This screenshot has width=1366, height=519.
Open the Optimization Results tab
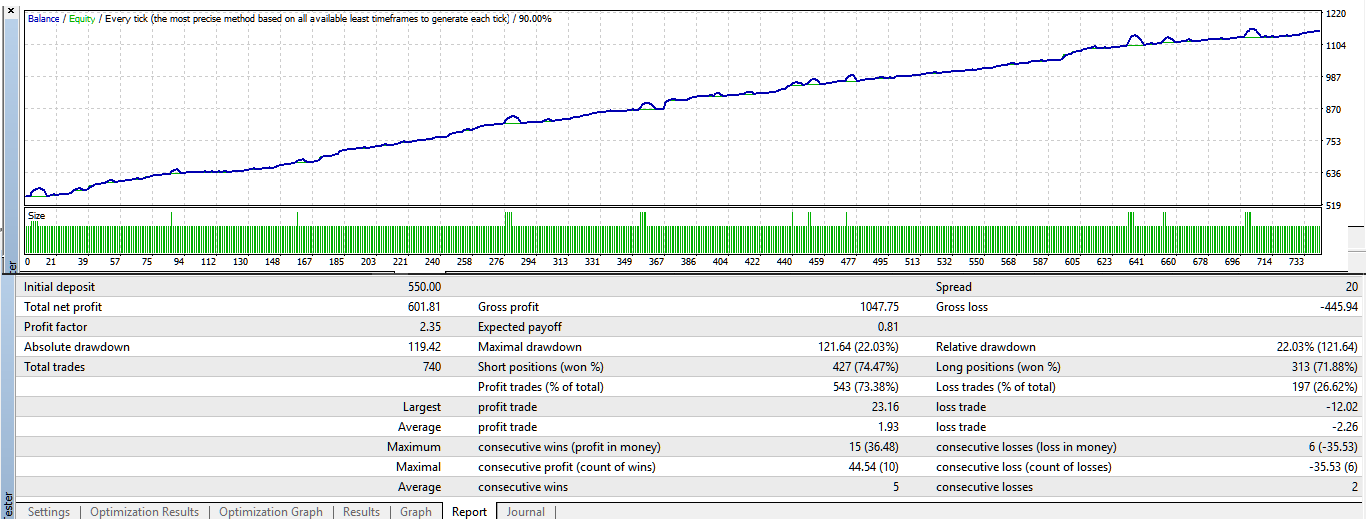pyautogui.click(x=144, y=511)
